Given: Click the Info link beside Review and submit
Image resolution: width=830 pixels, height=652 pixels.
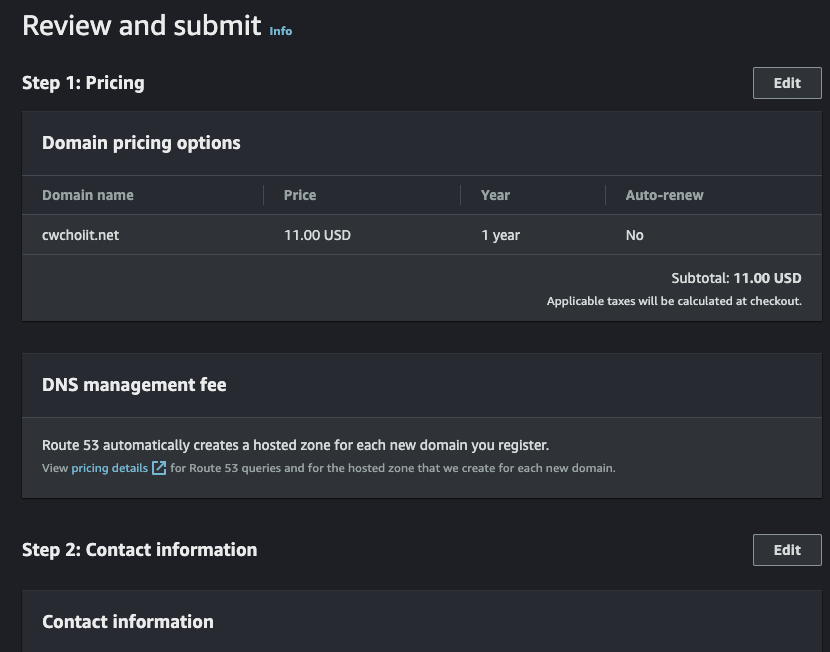Looking at the screenshot, I should coord(281,31).
